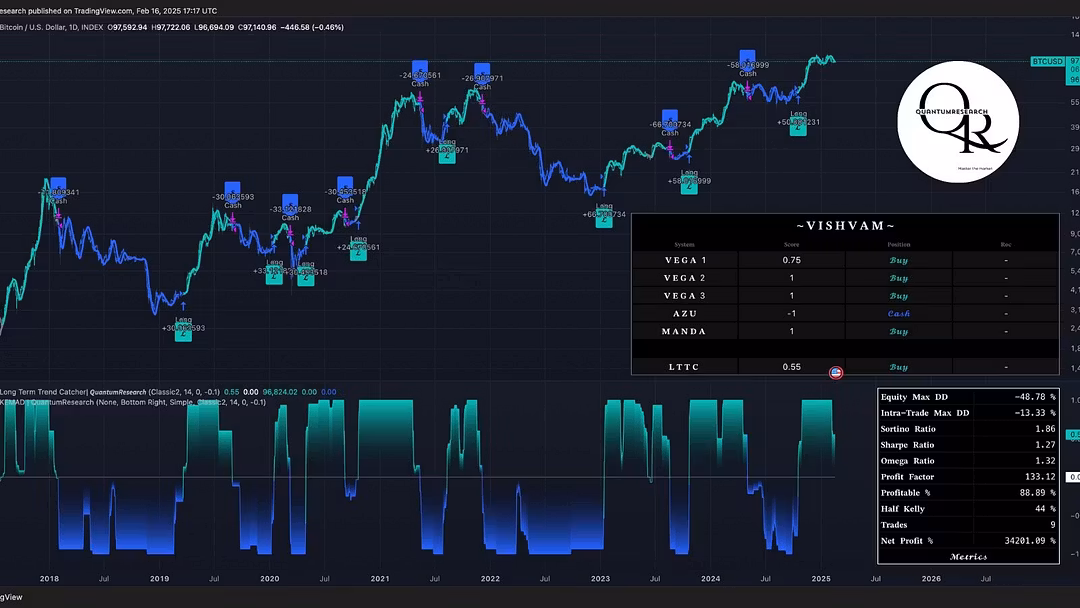This screenshot has width=1080, height=608.
Task: Select the KEMAD QuantumResearch indicator legend
Action: tap(50, 402)
